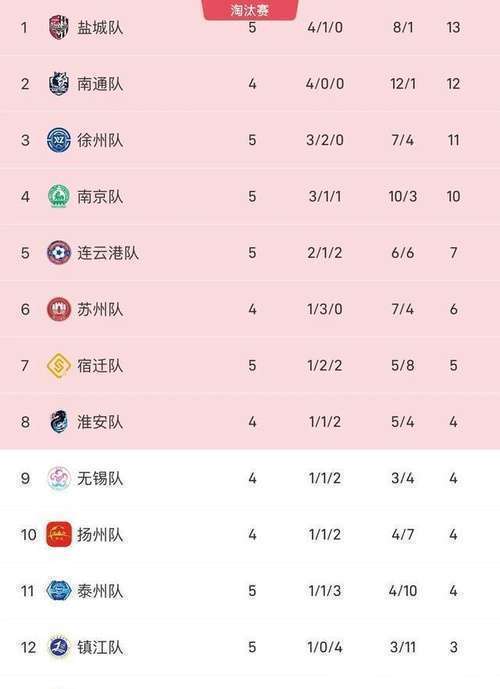Click 镇江队 goals figure 3/11
The image size is (500, 689).
coord(403,647)
